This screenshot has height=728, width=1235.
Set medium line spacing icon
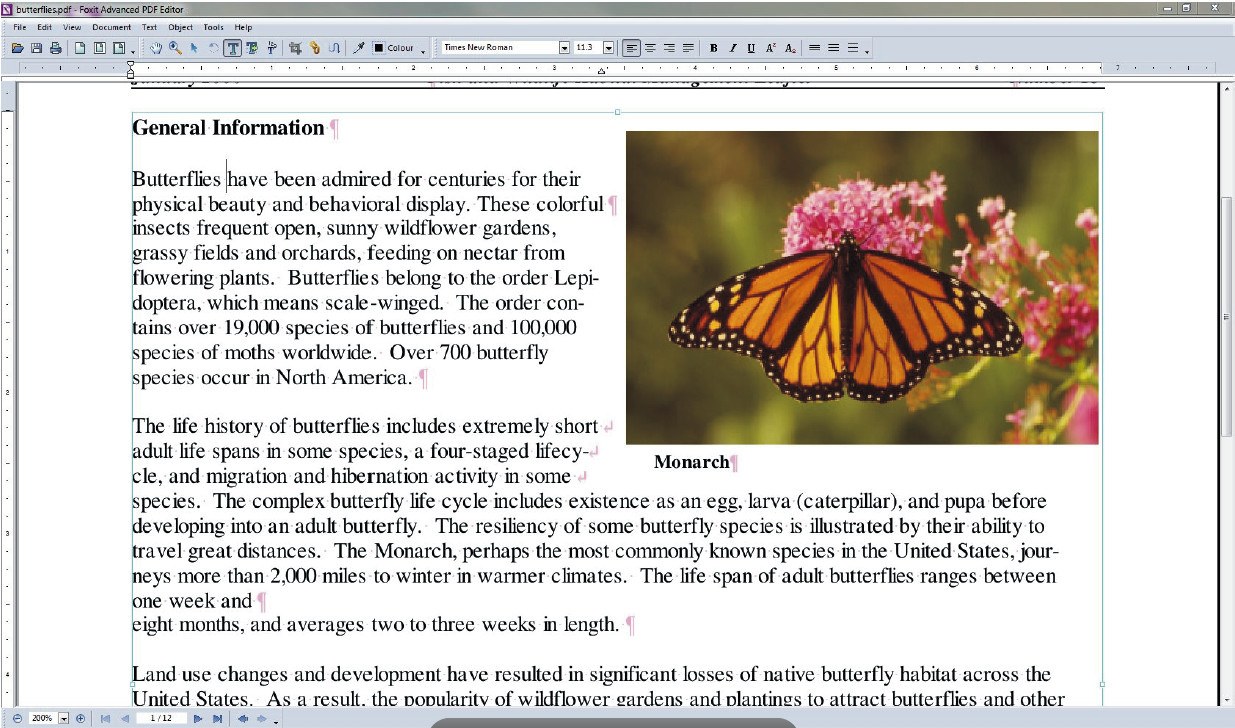833,48
